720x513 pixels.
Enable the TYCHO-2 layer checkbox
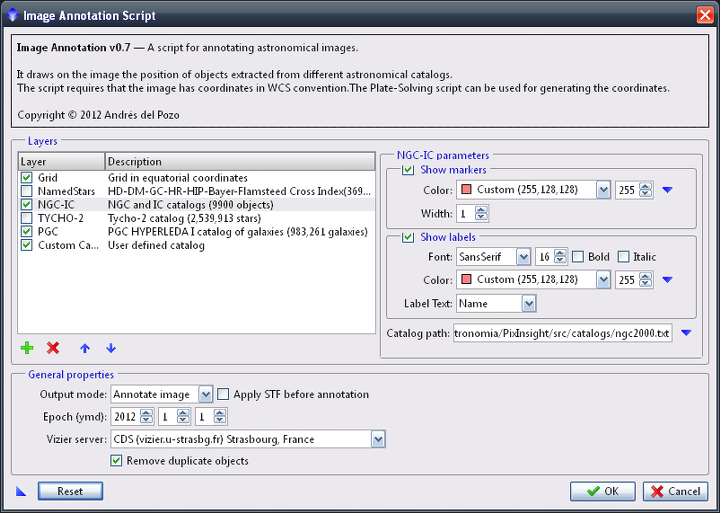[x=27, y=218]
